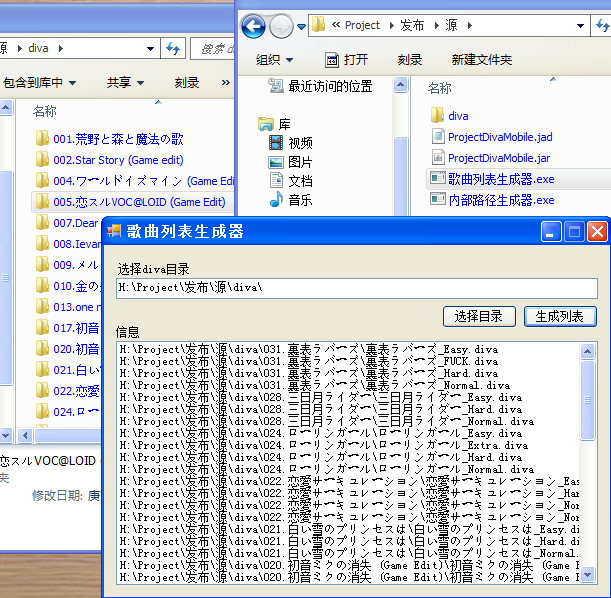Screen dimensions: 611x598
Task: Select the 017.初音 folder
Action: coord(67,328)
